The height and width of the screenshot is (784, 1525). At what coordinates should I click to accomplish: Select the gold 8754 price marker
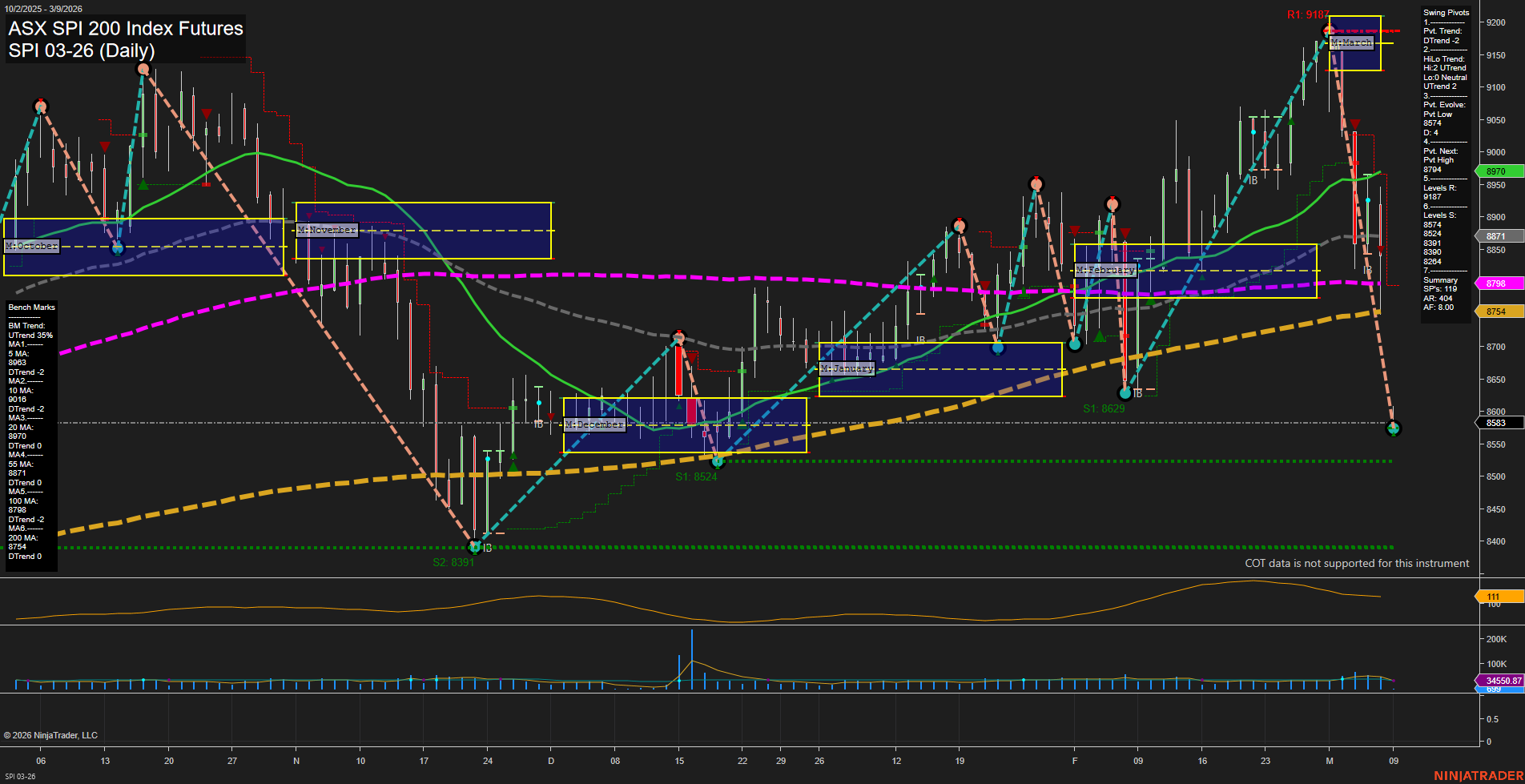1495,312
